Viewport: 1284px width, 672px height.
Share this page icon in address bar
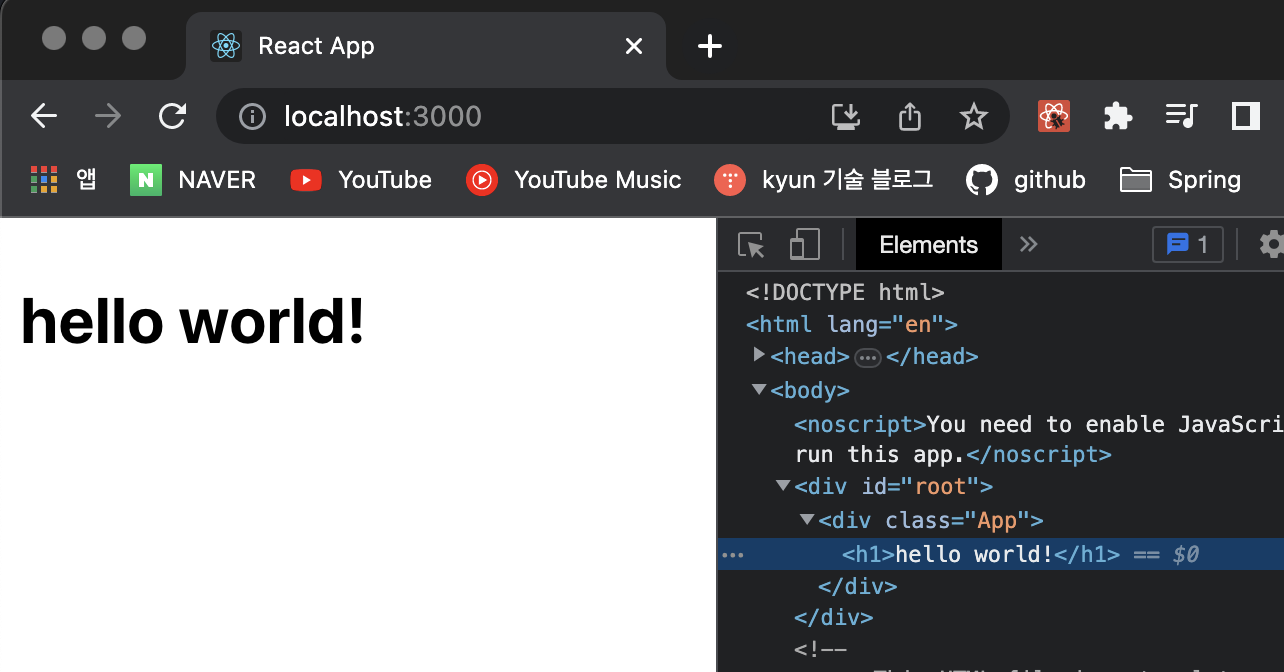tap(909, 117)
